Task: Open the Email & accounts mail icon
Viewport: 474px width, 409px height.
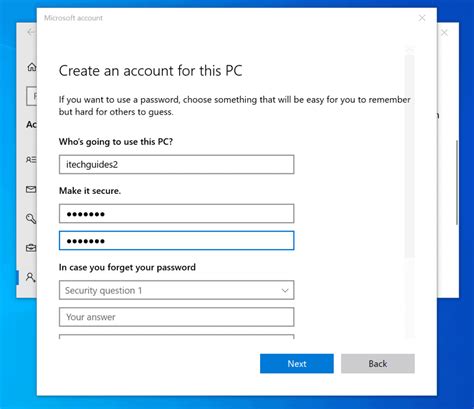Action: (x=31, y=189)
